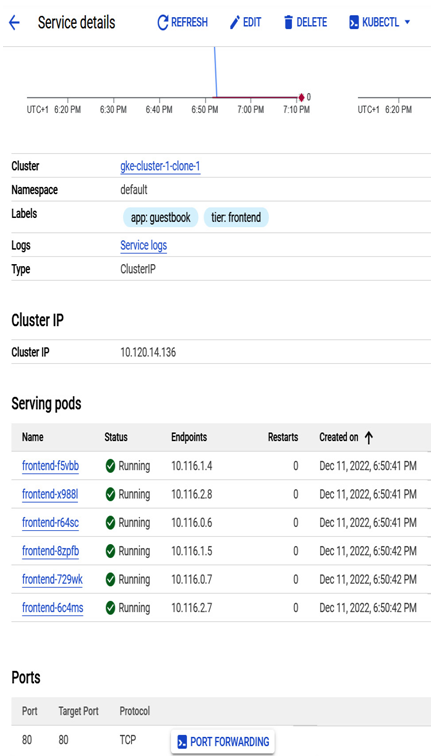Open pod frontend-x988l details
Image resolution: width=437 pixels, height=756 pixels.
click(50, 494)
